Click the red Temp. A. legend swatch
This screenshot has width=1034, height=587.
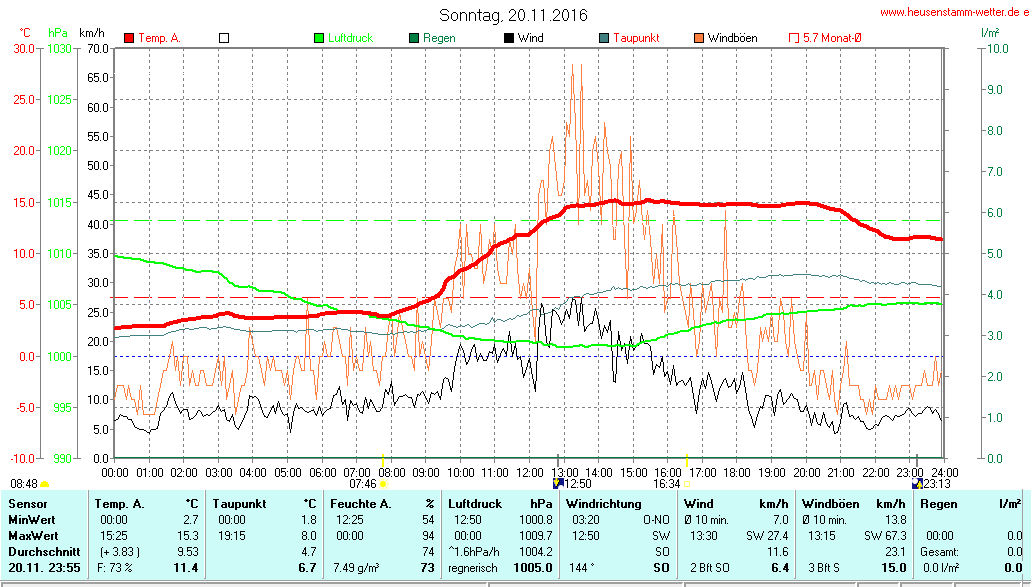click(x=129, y=38)
